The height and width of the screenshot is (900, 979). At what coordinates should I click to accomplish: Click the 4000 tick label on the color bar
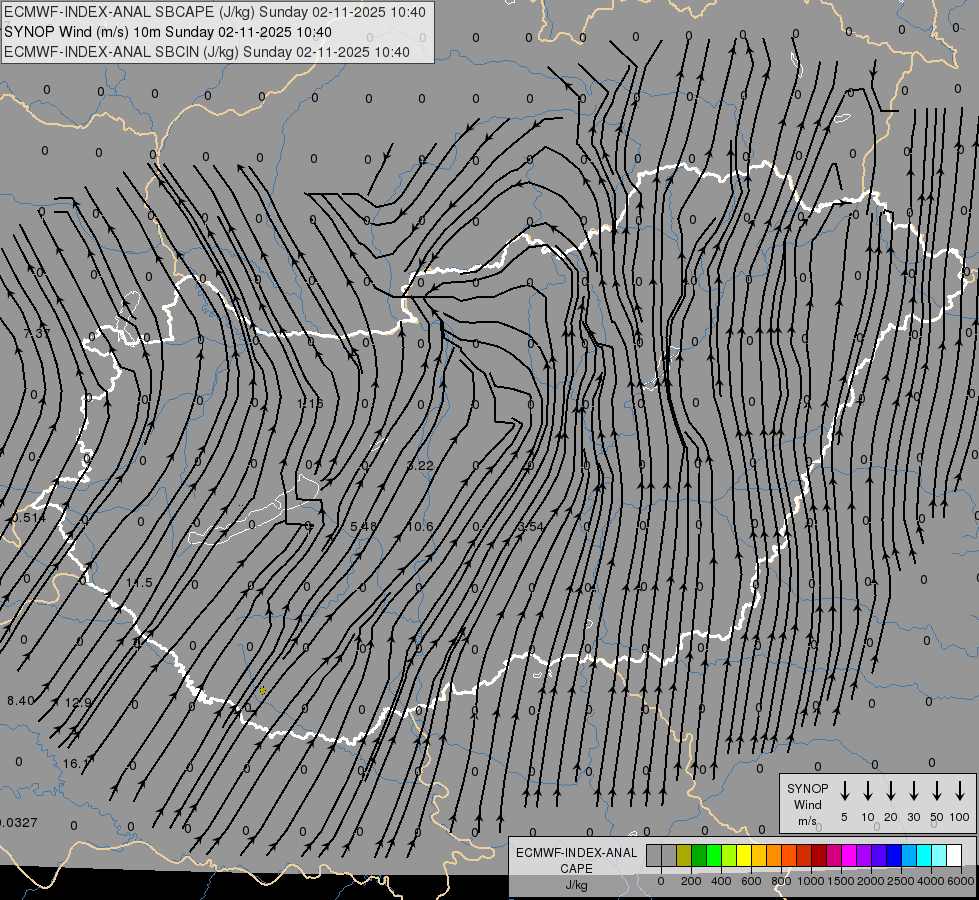930,881
